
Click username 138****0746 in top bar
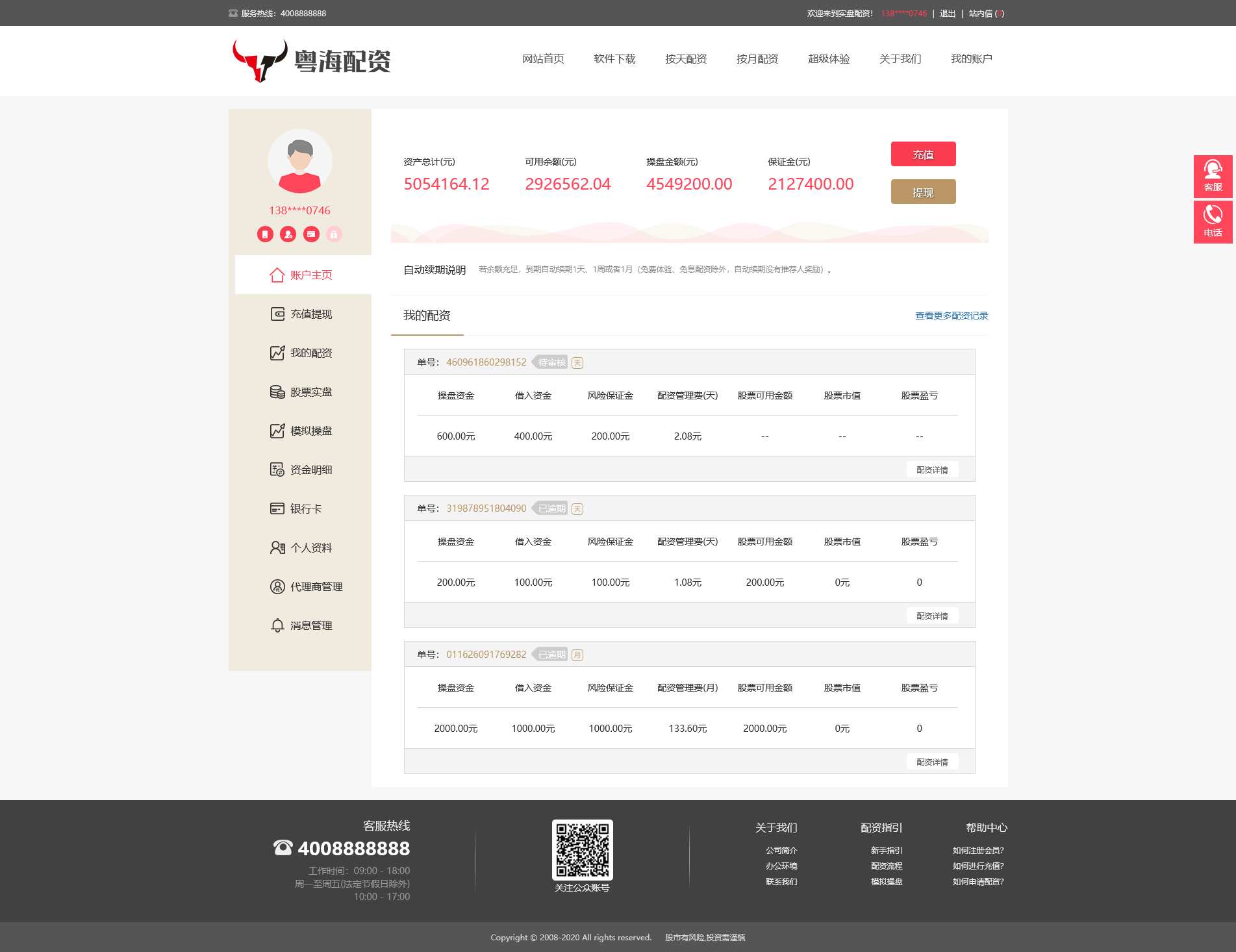click(903, 14)
